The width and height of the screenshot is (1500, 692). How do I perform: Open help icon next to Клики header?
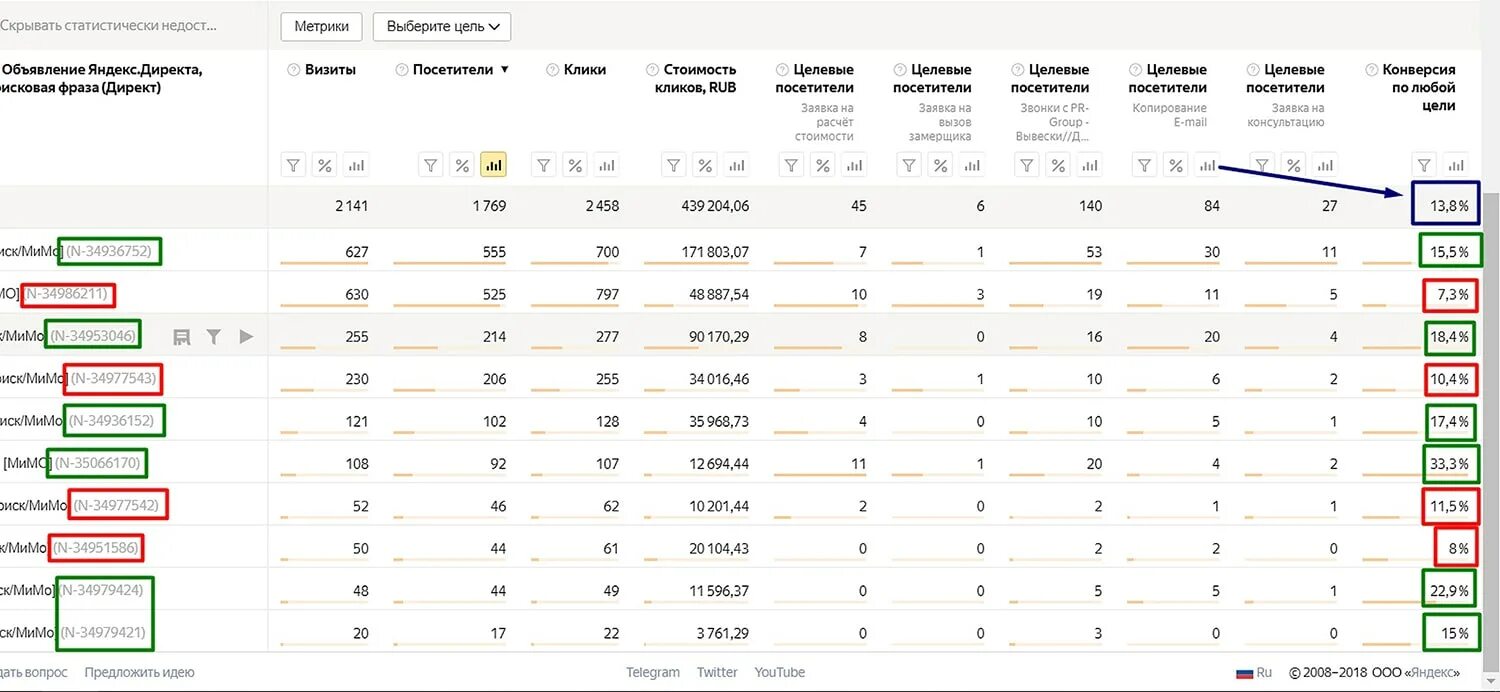coord(553,70)
